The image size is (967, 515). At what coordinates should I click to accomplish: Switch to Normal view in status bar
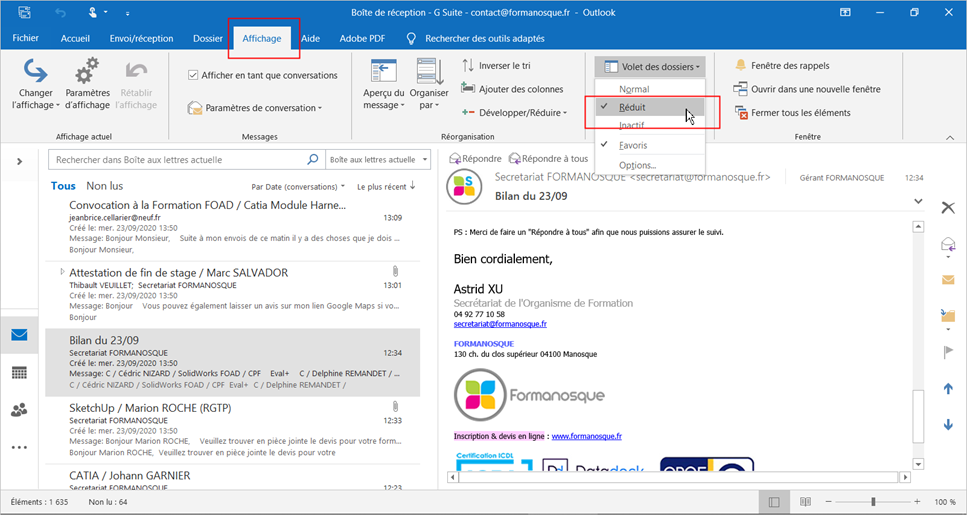click(774, 502)
